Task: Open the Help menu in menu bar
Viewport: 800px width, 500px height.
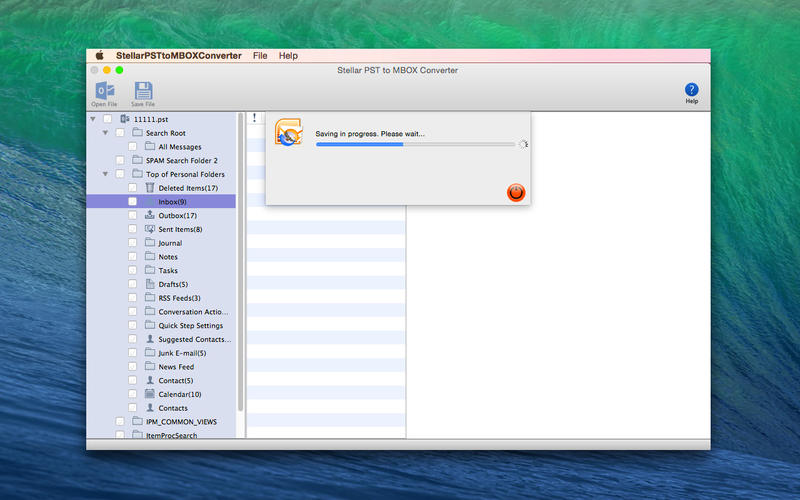Action: pos(288,56)
